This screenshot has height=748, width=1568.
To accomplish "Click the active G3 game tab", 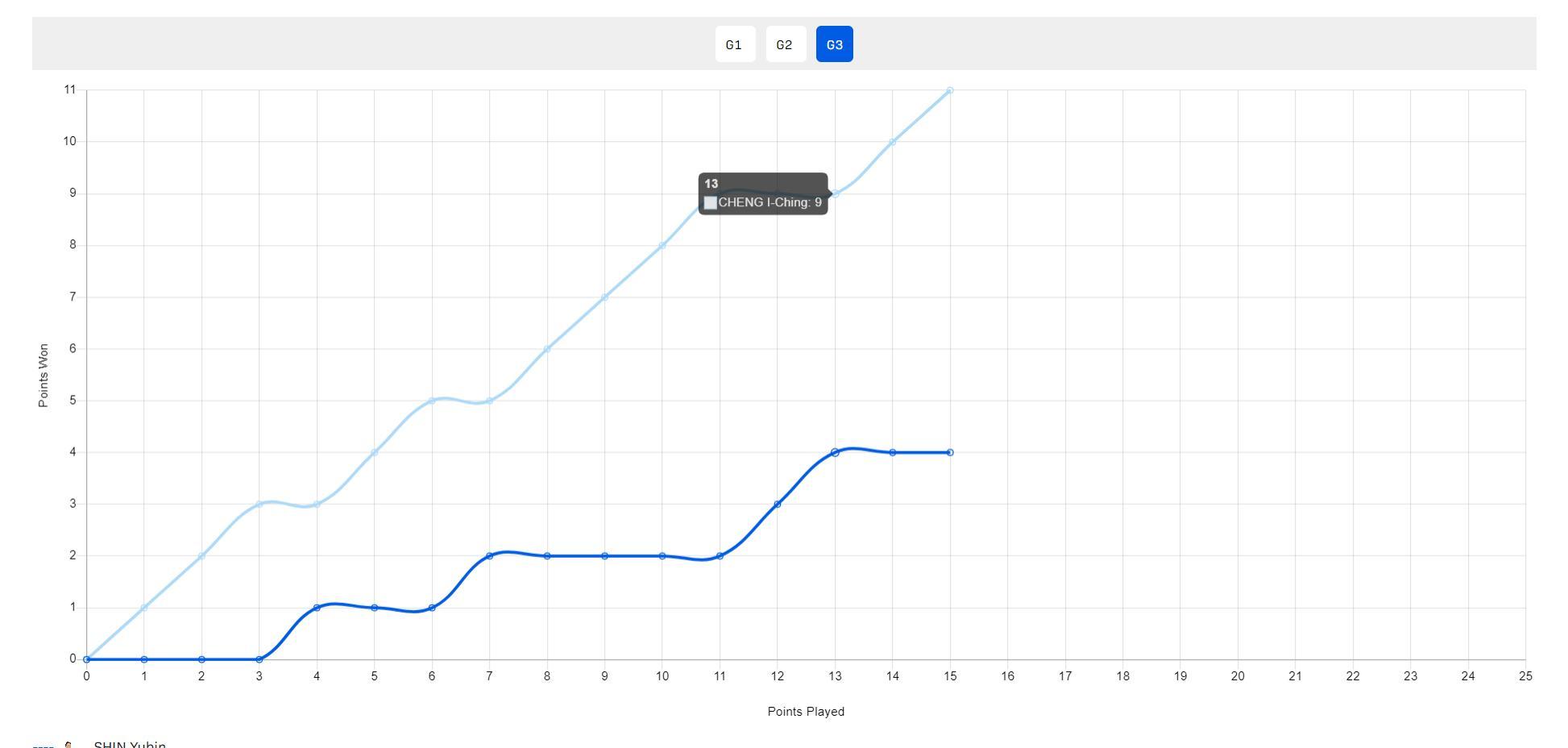I will coord(834,44).
